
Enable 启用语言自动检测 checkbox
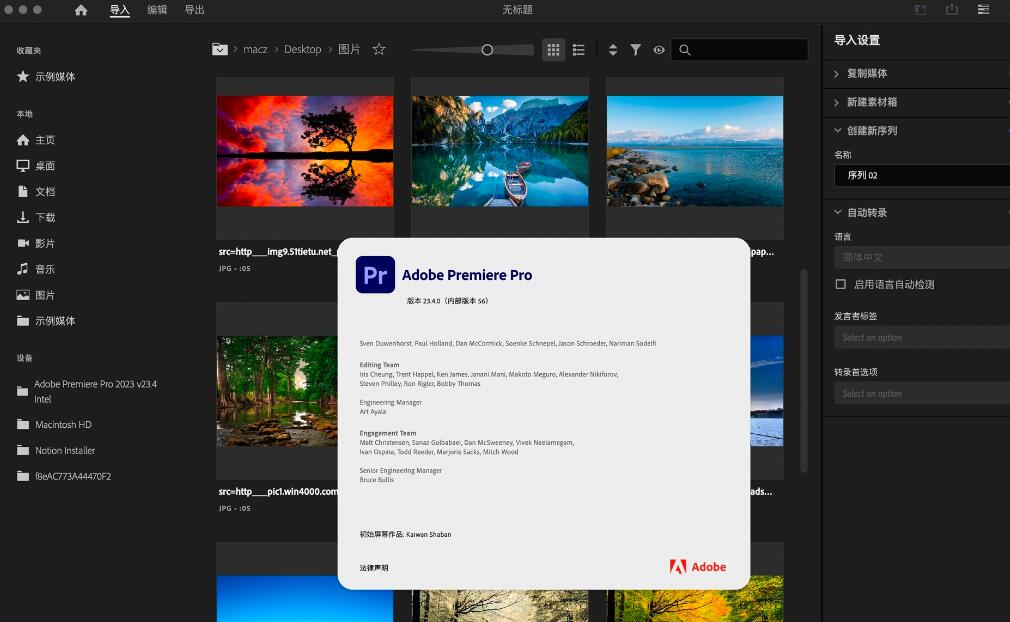click(841, 284)
